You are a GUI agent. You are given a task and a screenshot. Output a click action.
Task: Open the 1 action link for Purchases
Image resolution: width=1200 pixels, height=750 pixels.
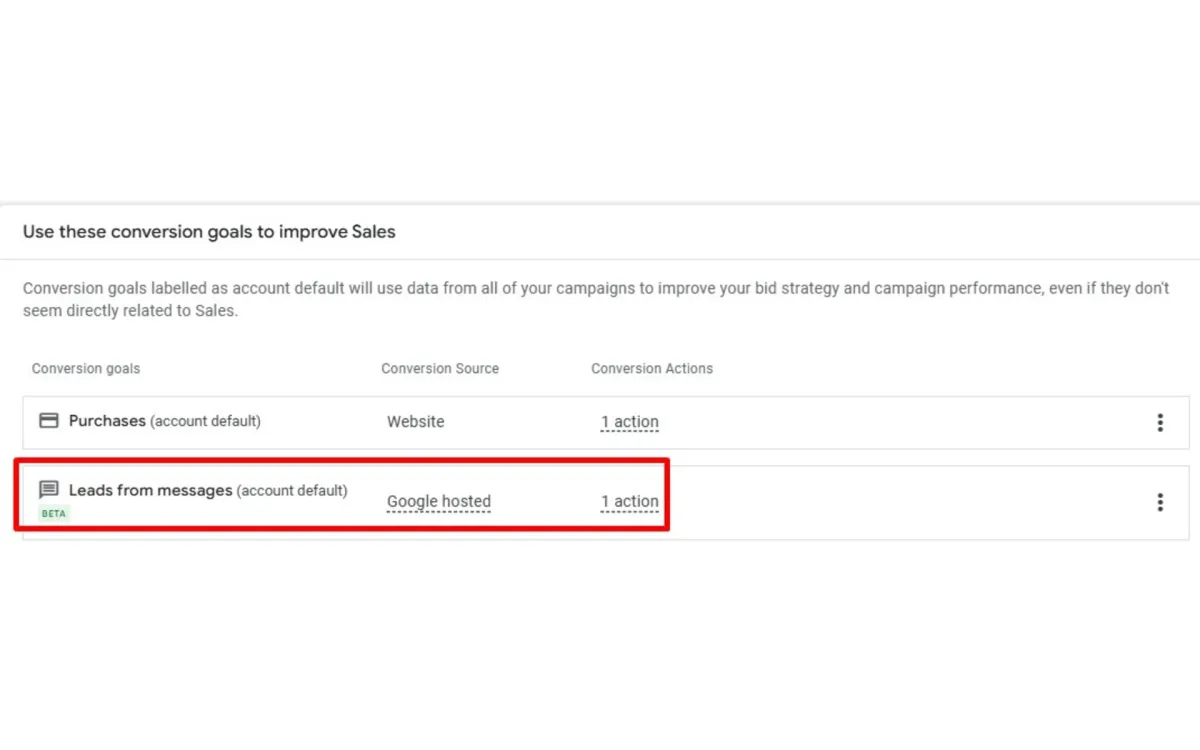pyautogui.click(x=629, y=421)
